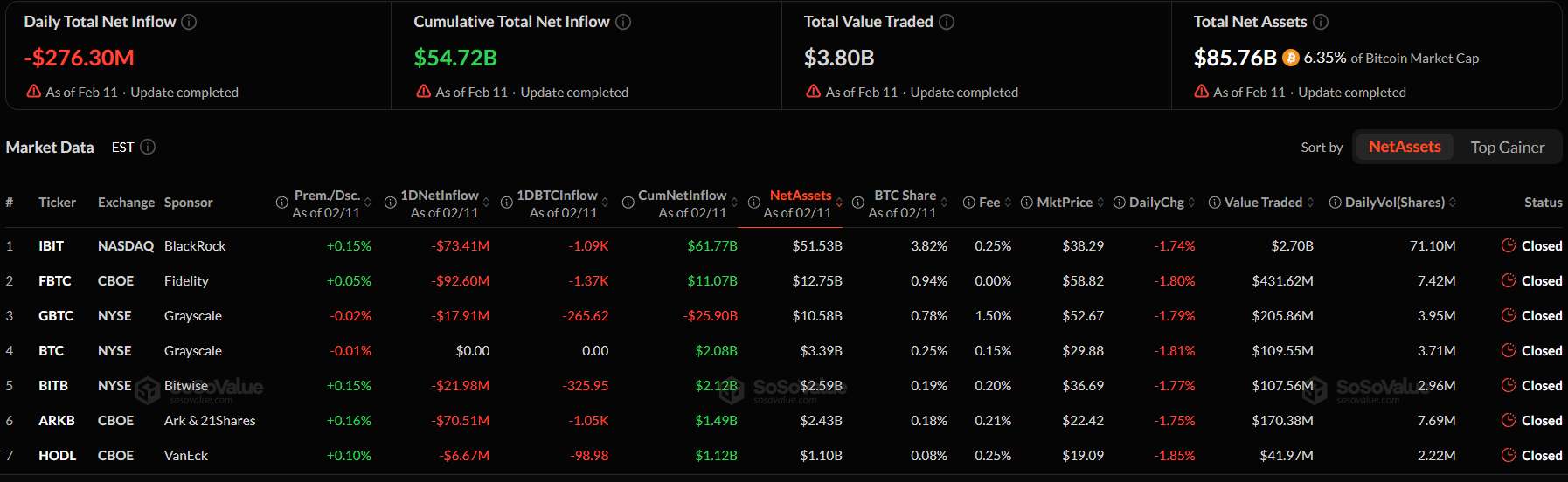
Task: Click info icon before CumNetInflow column
Action: pos(628,203)
